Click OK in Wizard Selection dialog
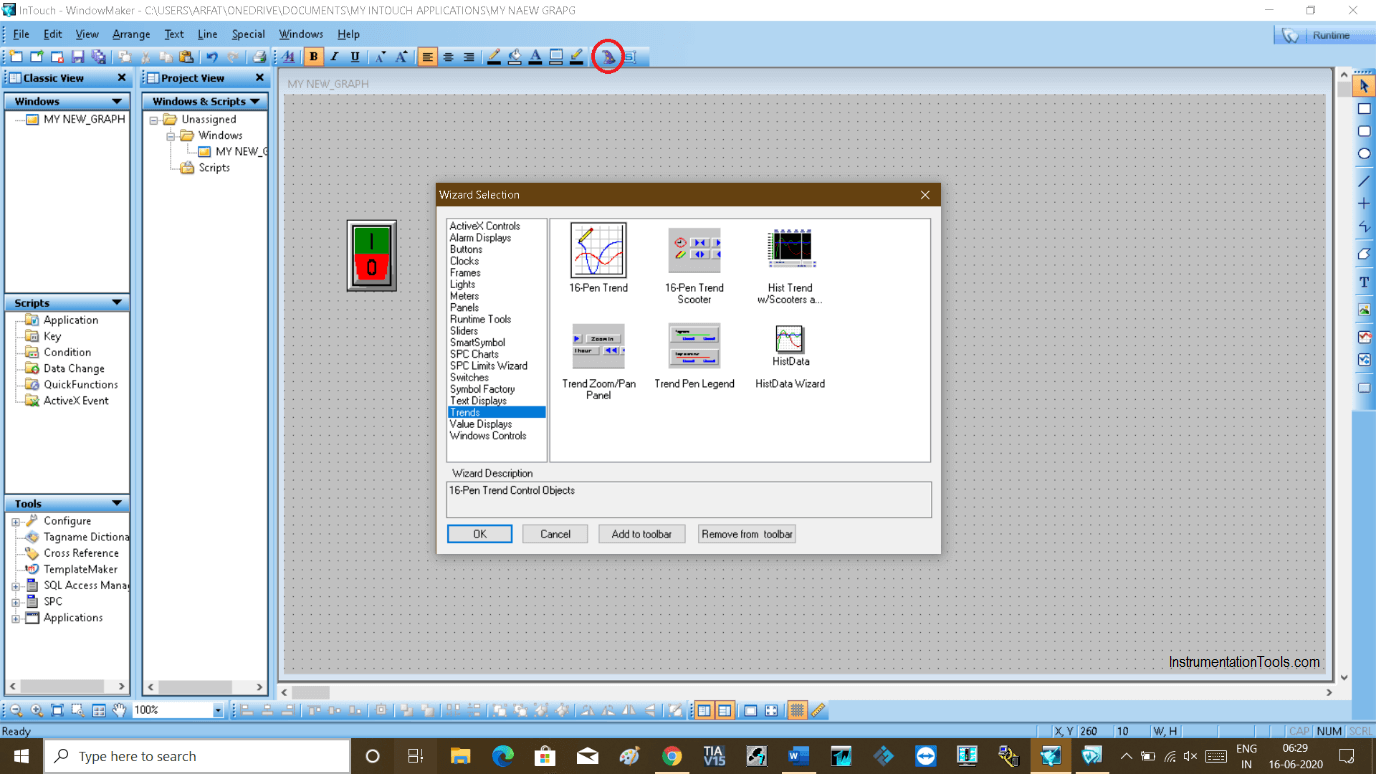This screenshot has height=774, width=1376. 480,534
